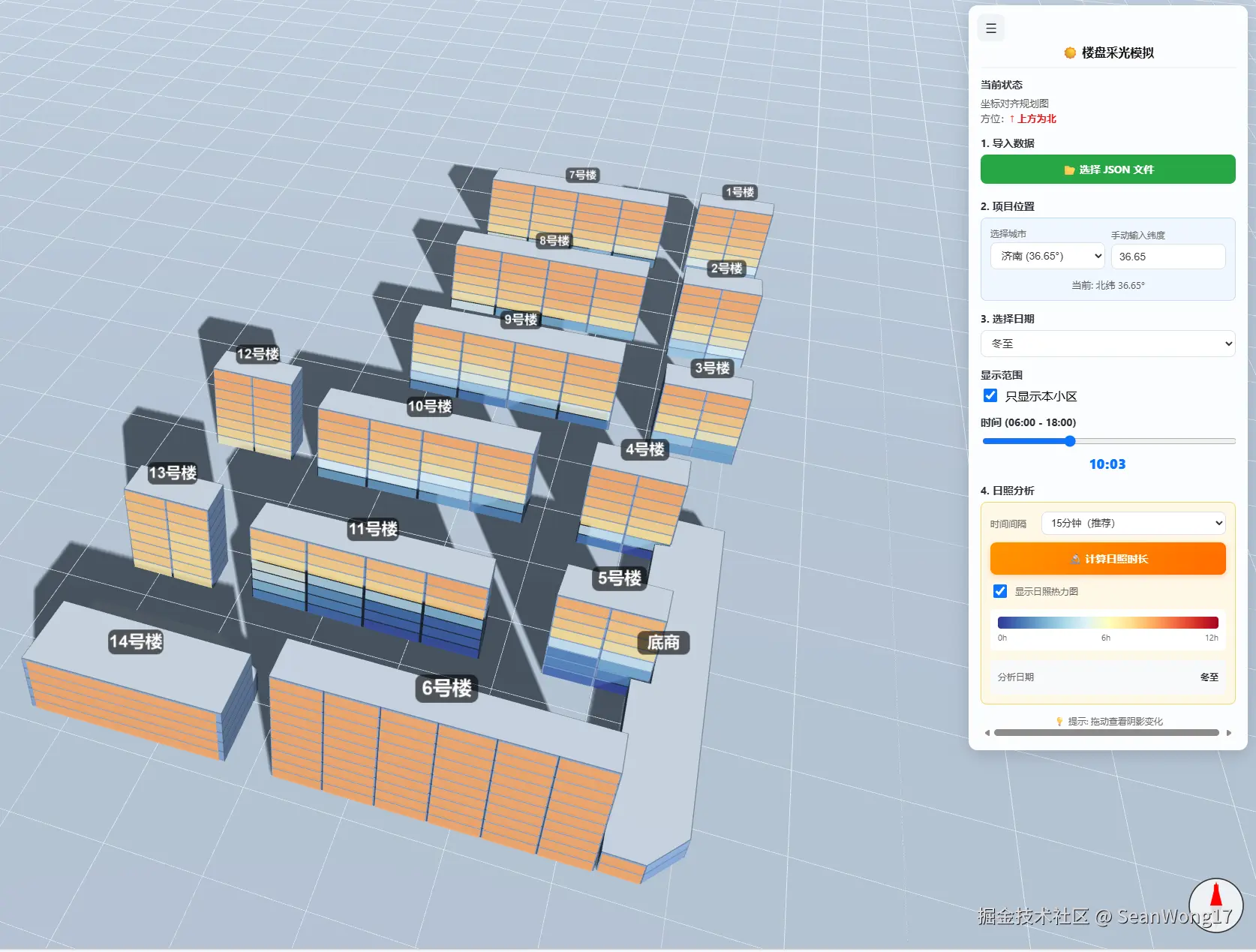Click the 12号楼 building label
Screen dimensions: 1256x952
(258, 354)
